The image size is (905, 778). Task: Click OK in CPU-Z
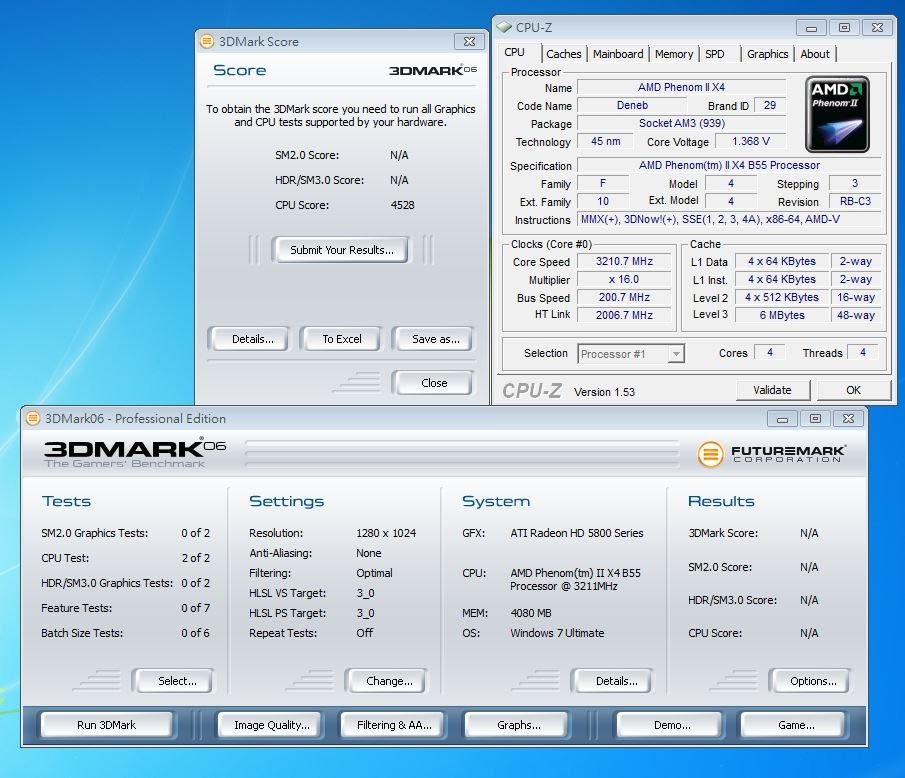click(x=853, y=390)
